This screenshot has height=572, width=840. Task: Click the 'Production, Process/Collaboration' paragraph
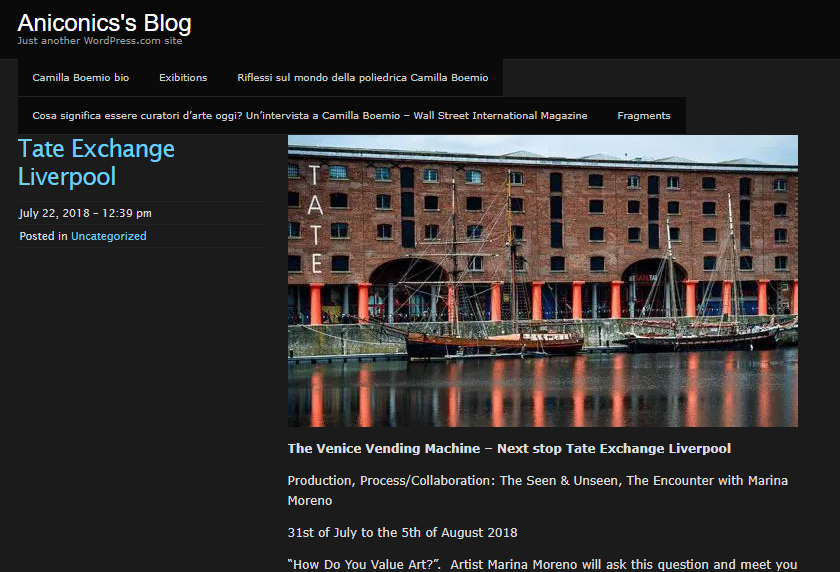coord(537,491)
